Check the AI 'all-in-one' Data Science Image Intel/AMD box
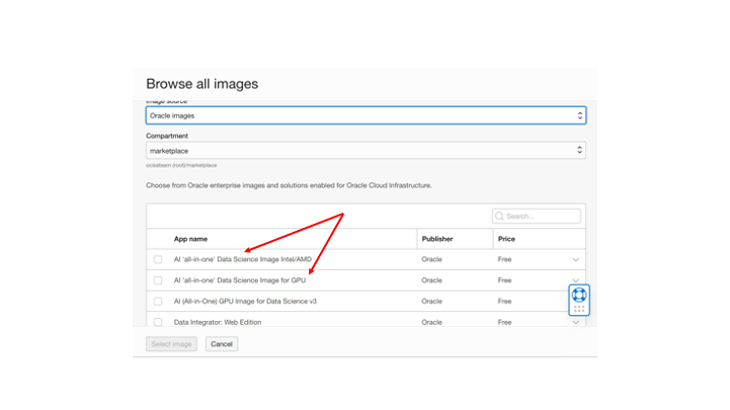The height and width of the screenshot is (410, 730). (158, 259)
